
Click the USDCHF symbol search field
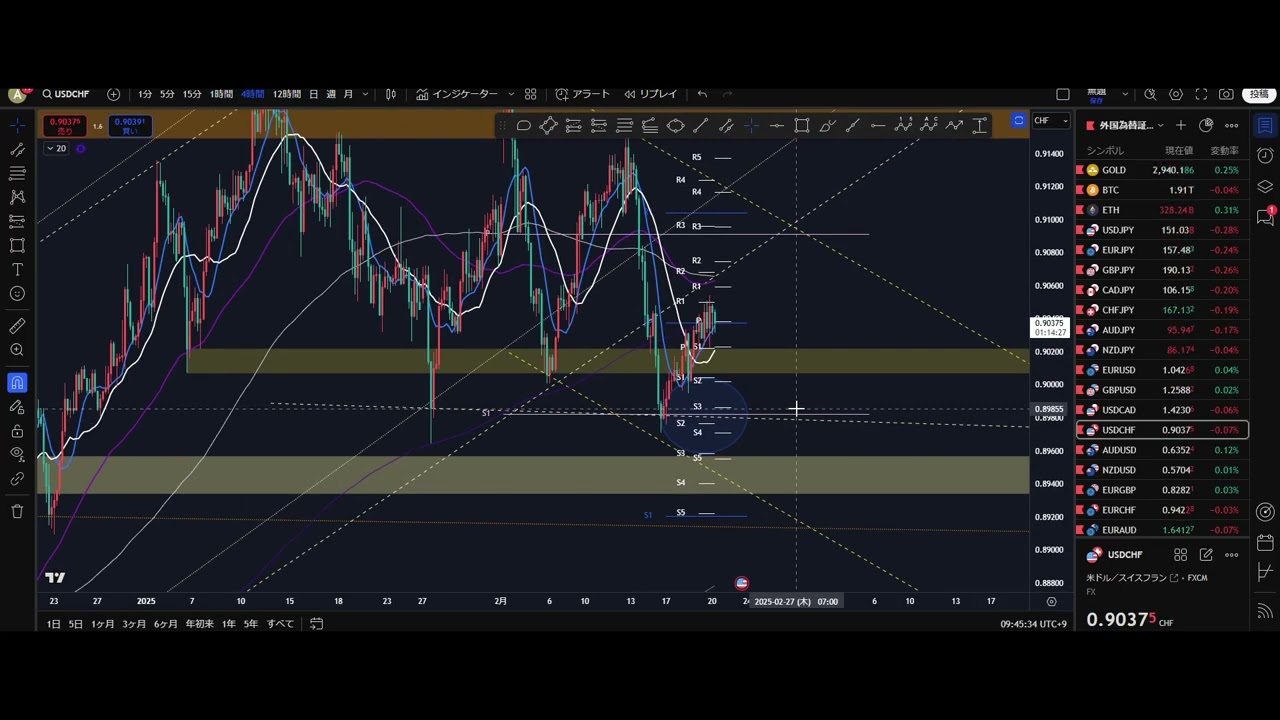point(66,94)
